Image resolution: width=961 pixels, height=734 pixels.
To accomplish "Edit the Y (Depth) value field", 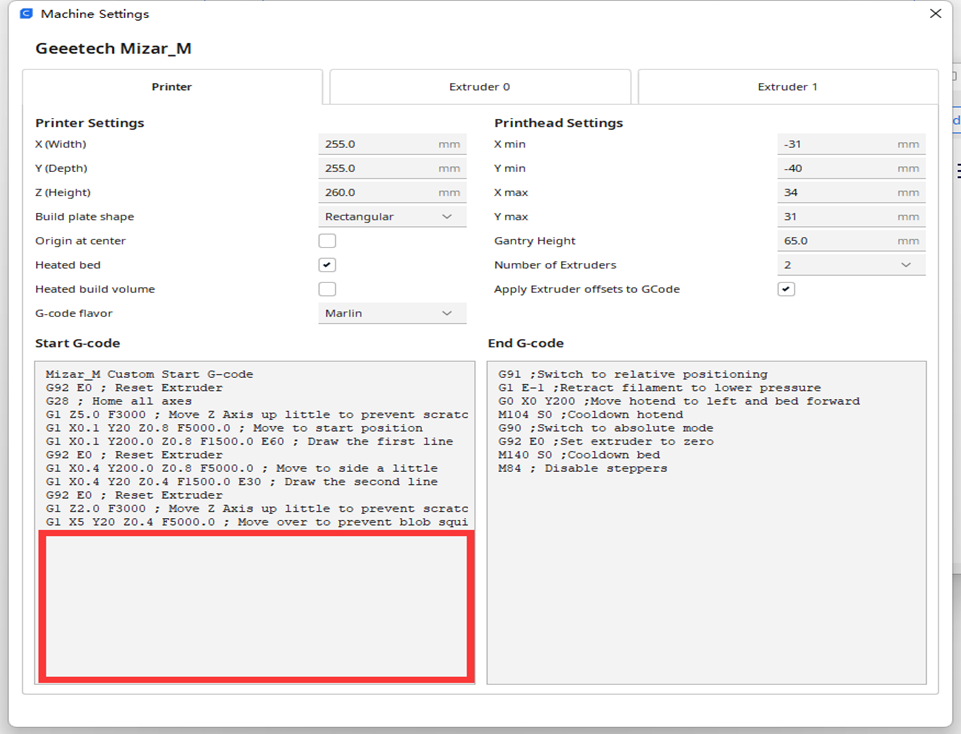I will (x=392, y=168).
